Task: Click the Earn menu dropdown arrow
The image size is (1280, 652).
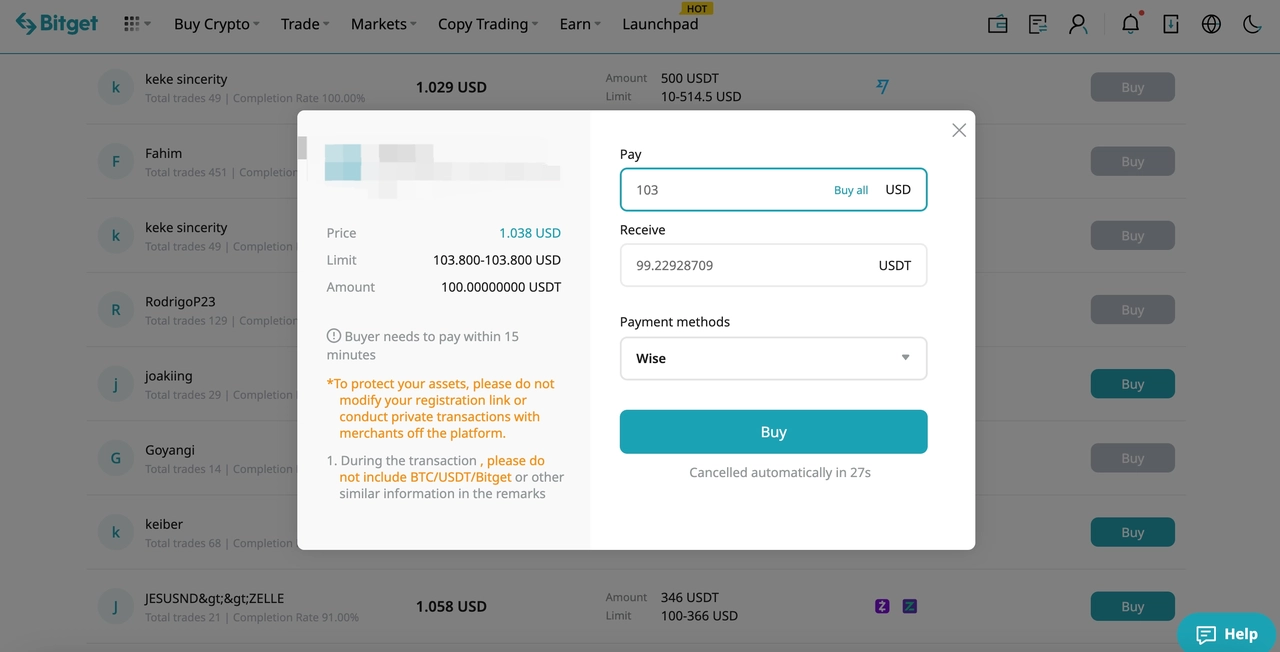Action: point(597,24)
